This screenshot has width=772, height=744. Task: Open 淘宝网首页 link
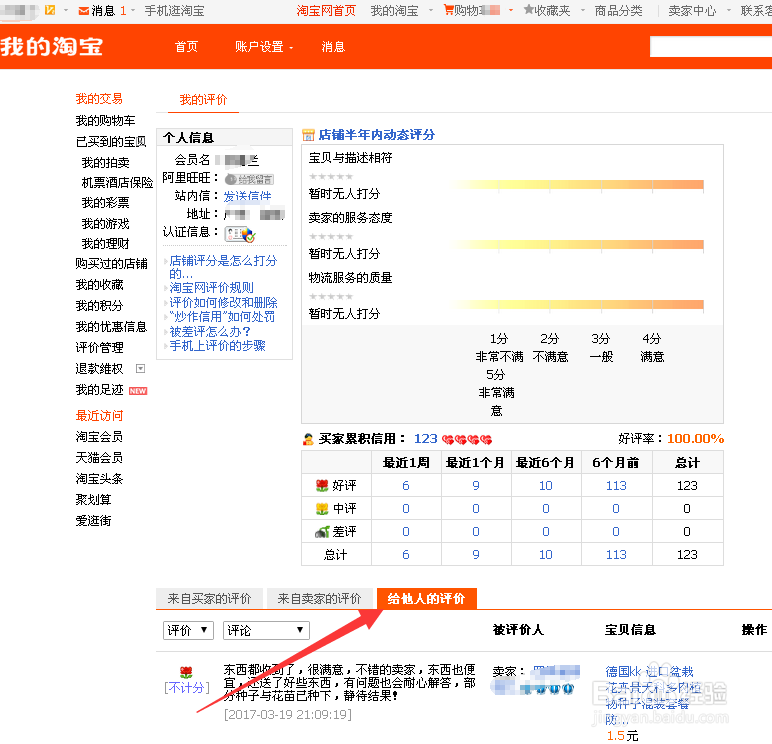coord(326,10)
